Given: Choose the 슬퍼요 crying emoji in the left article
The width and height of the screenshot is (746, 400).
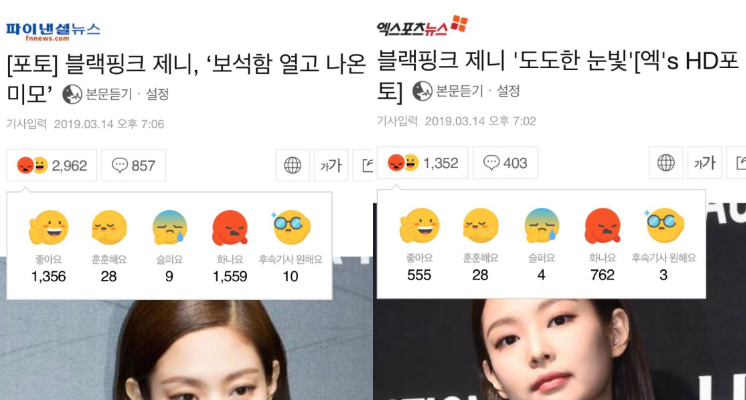Looking at the screenshot, I should tap(169, 228).
